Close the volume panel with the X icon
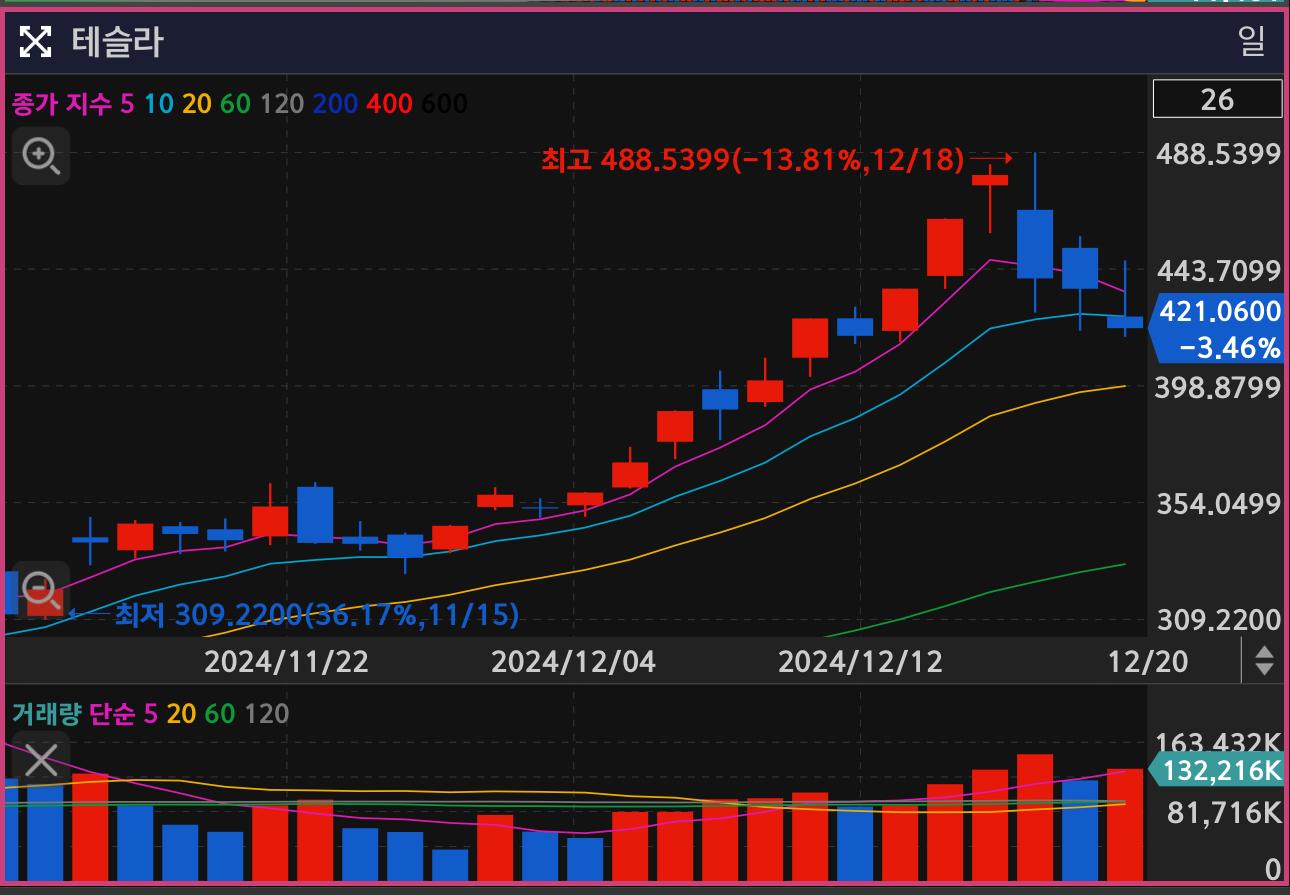The width and height of the screenshot is (1290, 895). (41, 760)
